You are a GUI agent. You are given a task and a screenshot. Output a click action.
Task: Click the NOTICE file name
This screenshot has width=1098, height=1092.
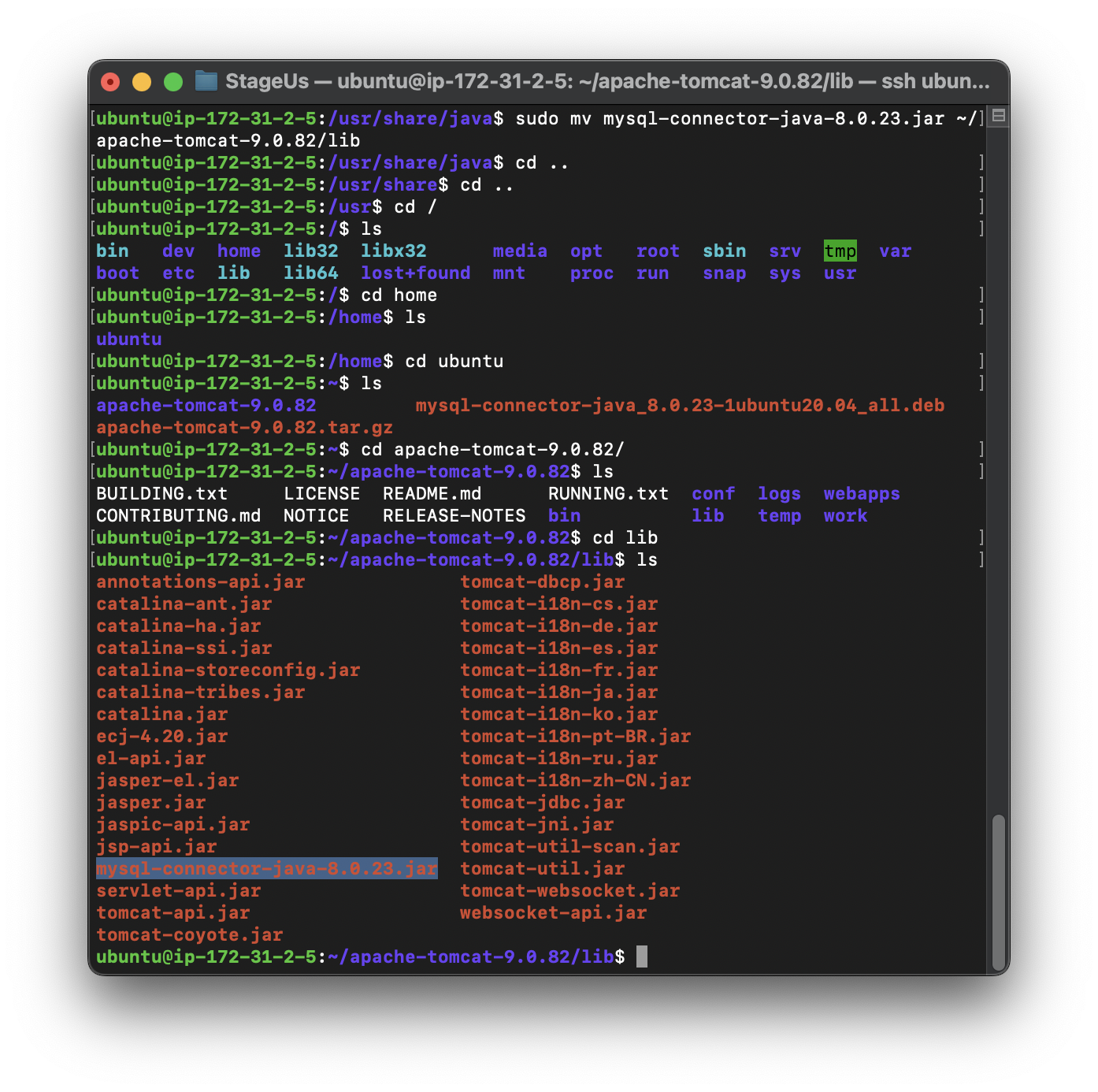tap(317, 516)
